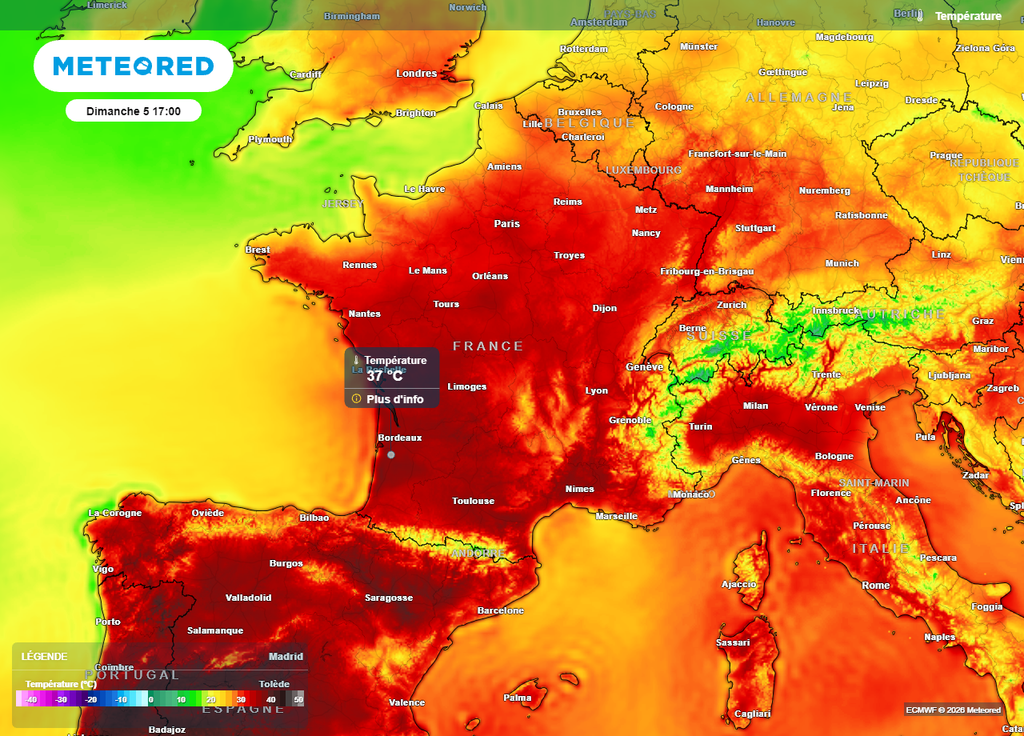The image size is (1024, 736).
Task: Click the Température (°C) legend title
Action: pyautogui.click(x=61, y=684)
